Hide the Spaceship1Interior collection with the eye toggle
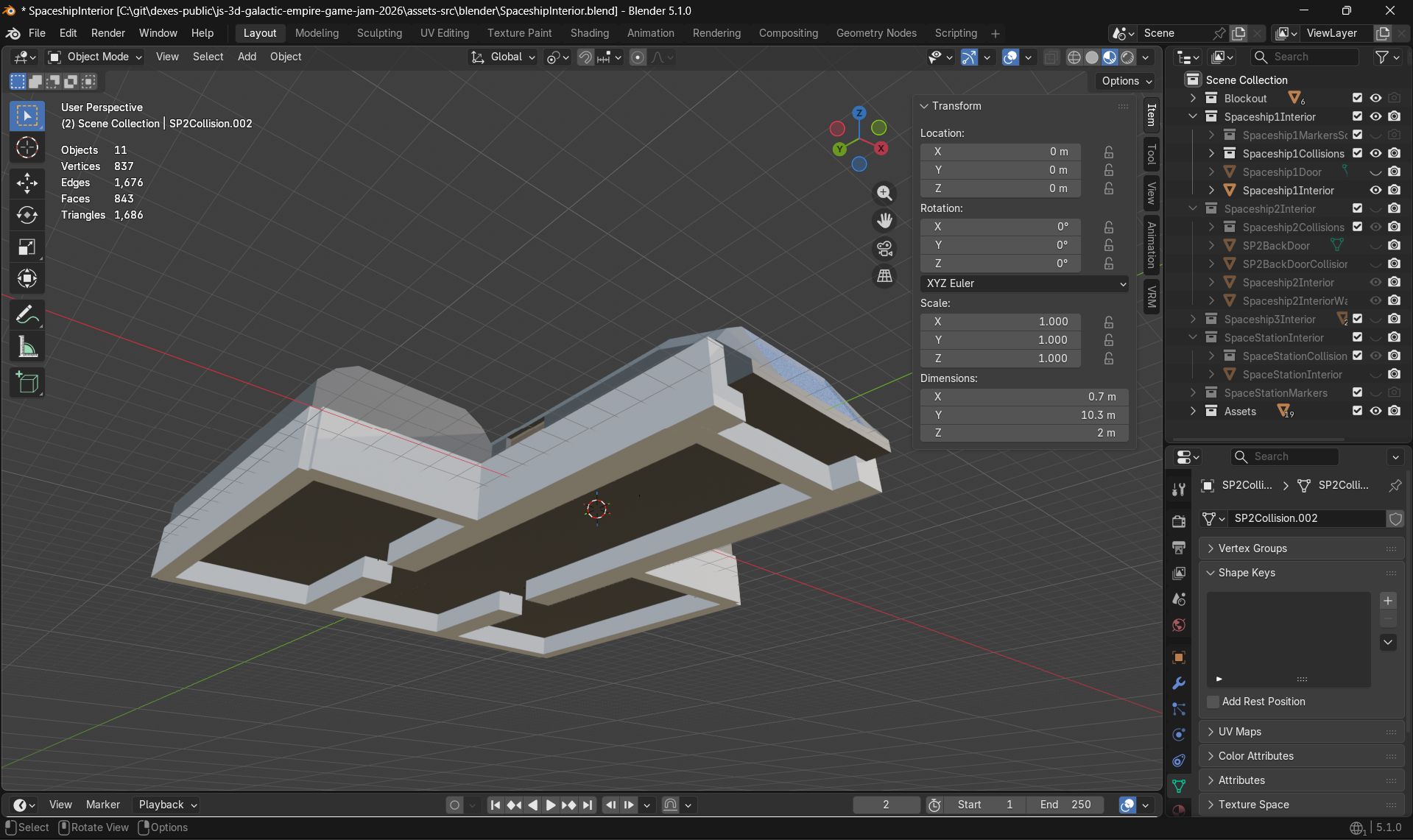 (1376, 116)
